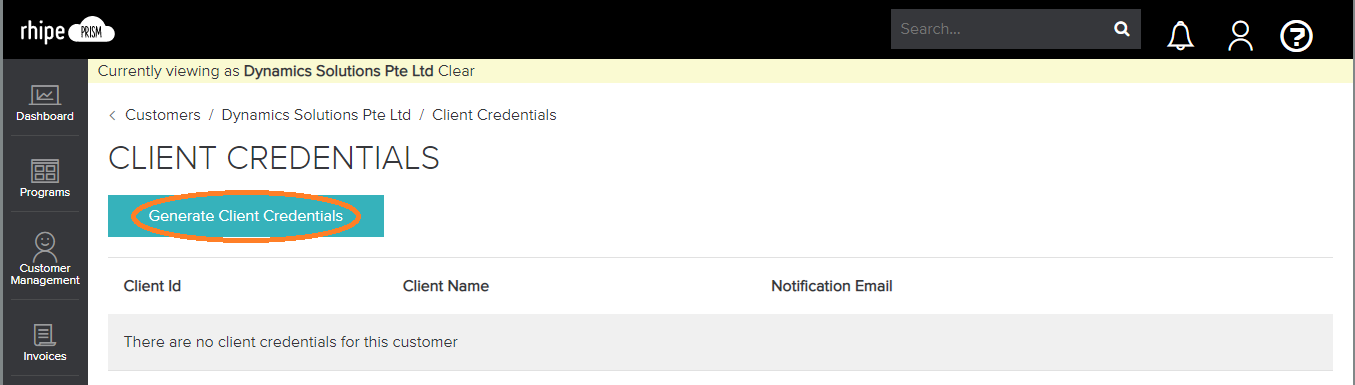Open the Dashboard menu item label
Viewport: 1355px width, 385px height.
[45, 116]
